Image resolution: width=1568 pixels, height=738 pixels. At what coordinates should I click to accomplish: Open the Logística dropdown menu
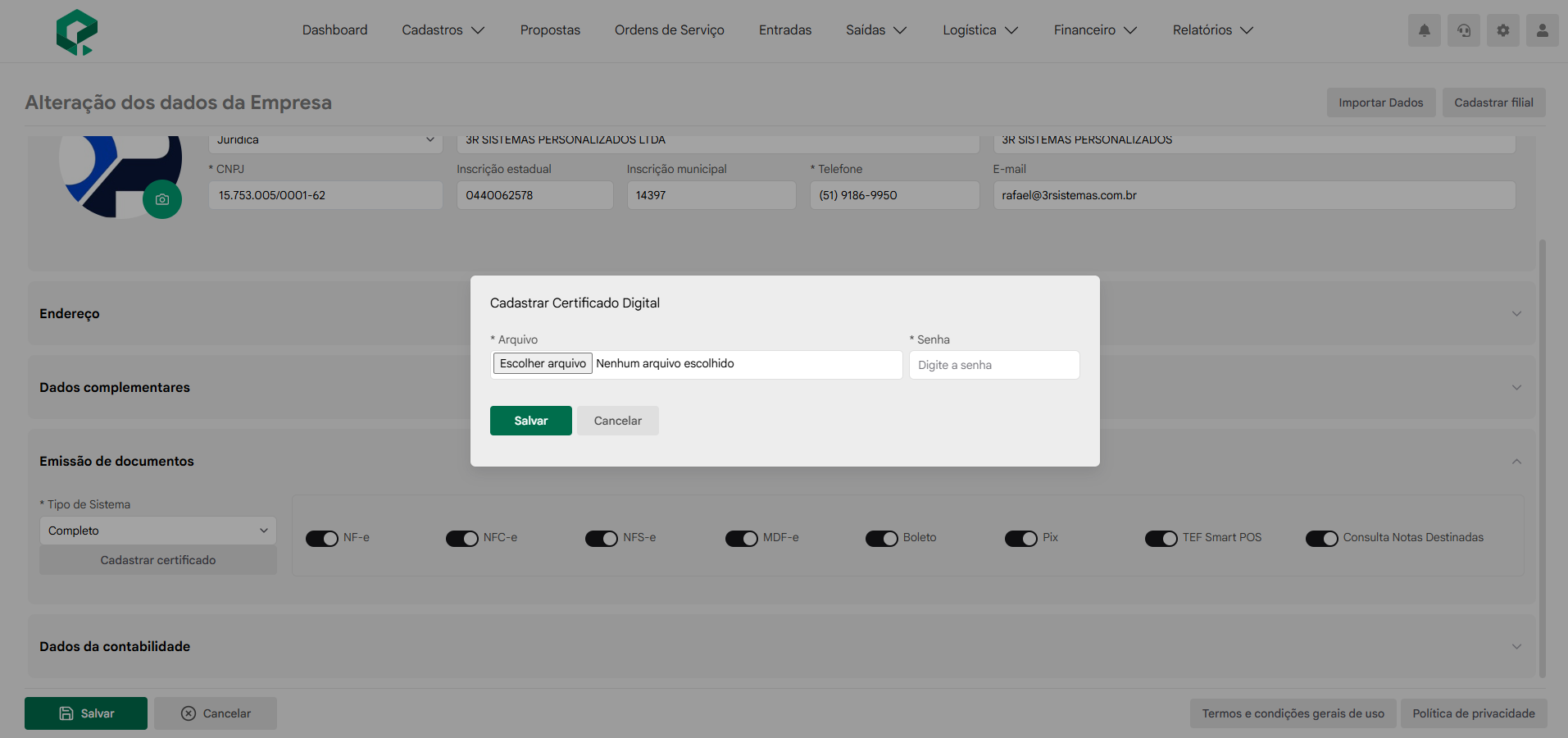980,30
